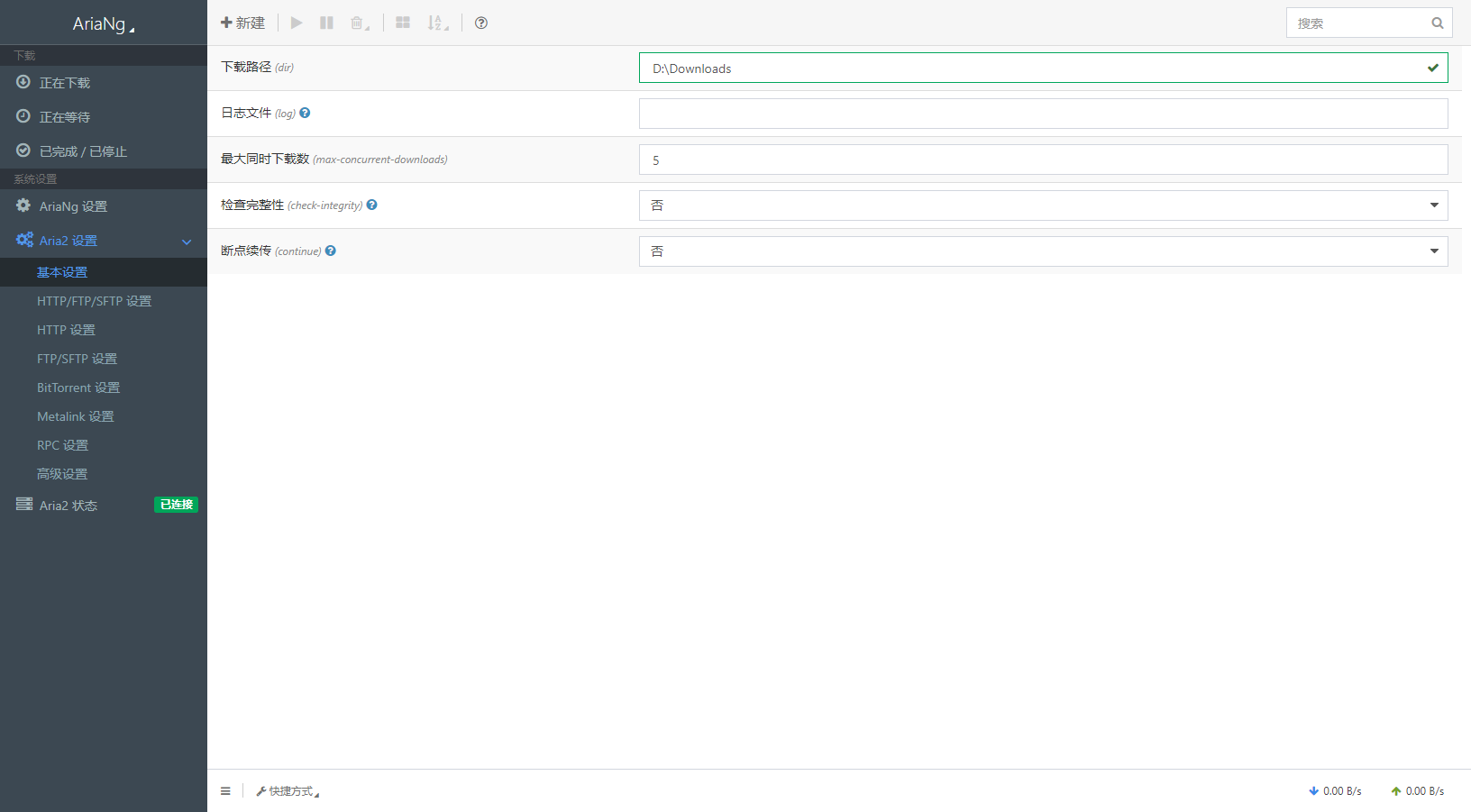Click the 最大同时下载数 value field
The image size is (1471, 812).
click(x=1044, y=160)
